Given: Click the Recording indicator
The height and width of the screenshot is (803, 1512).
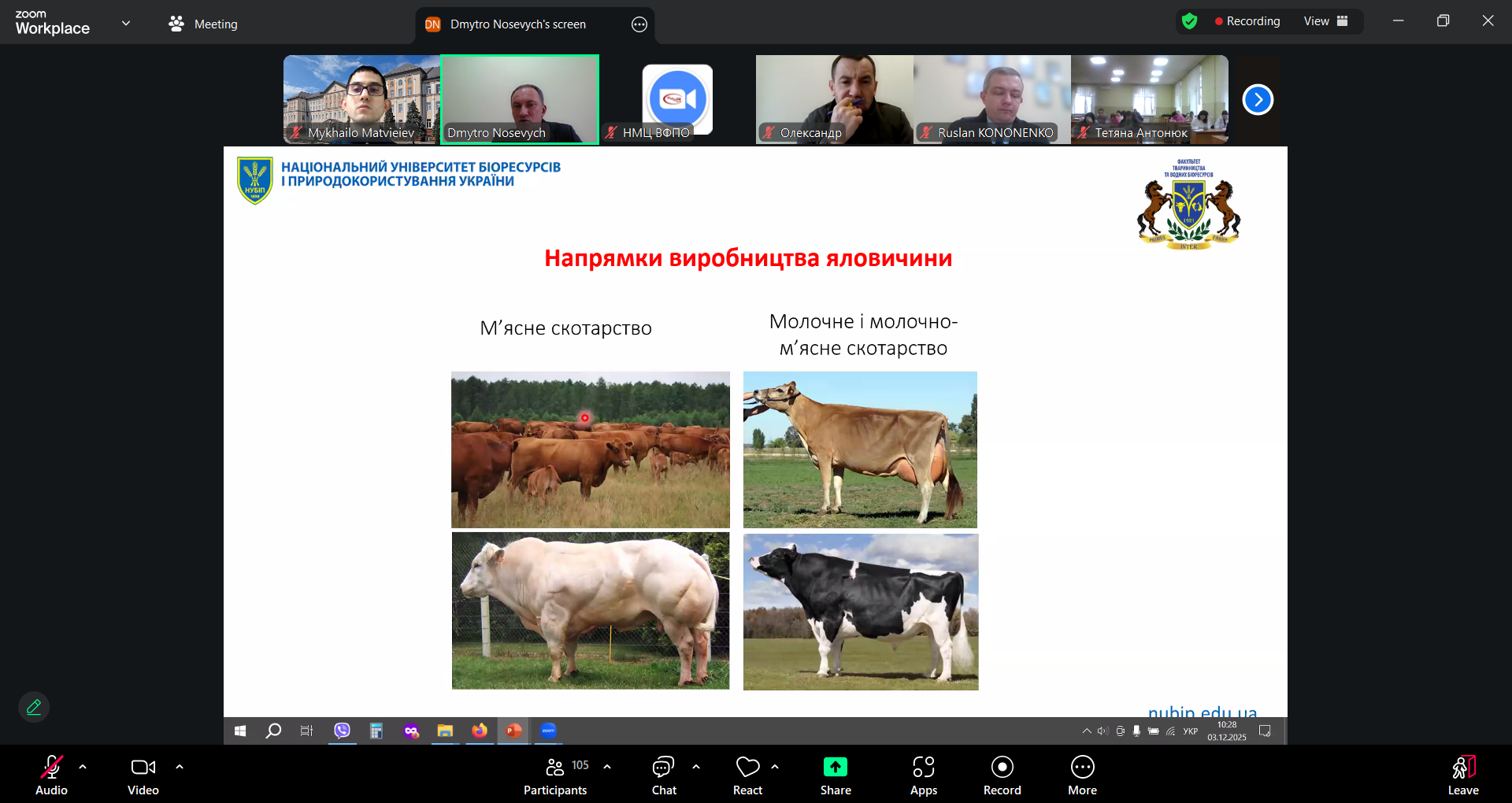Looking at the screenshot, I should pos(1247,21).
